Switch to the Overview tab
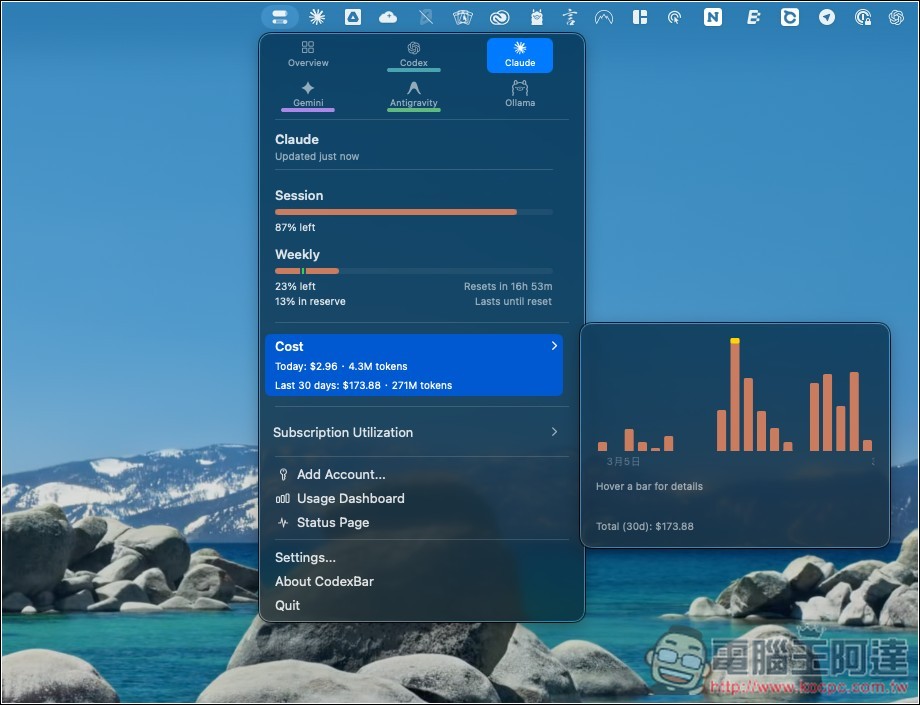920x705 pixels. pyautogui.click(x=308, y=55)
